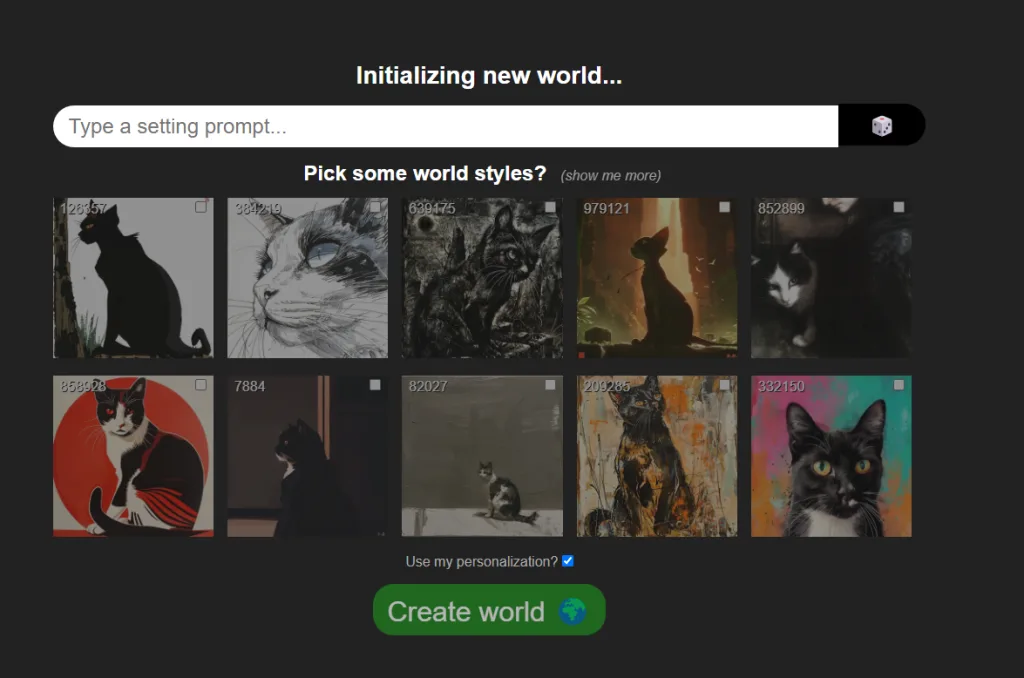Image resolution: width=1024 pixels, height=678 pixels.
Task: Pick the black cat silhouette on white thumbnail
Action: 133,280
